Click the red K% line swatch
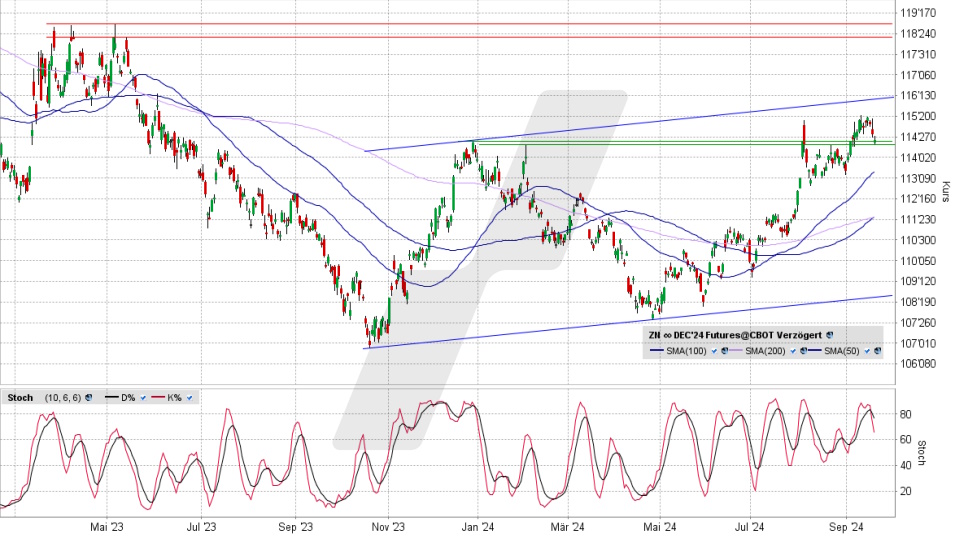Image resolution: width=960 pixels, height=540 pixels. point(158,397)
